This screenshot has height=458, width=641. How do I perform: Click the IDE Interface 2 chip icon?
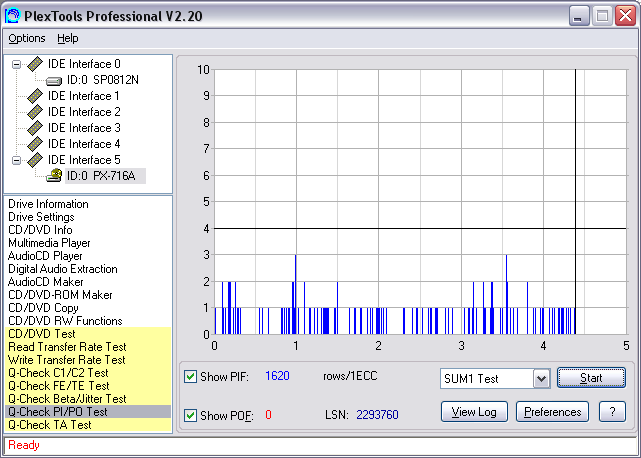[x=35, y=112]
